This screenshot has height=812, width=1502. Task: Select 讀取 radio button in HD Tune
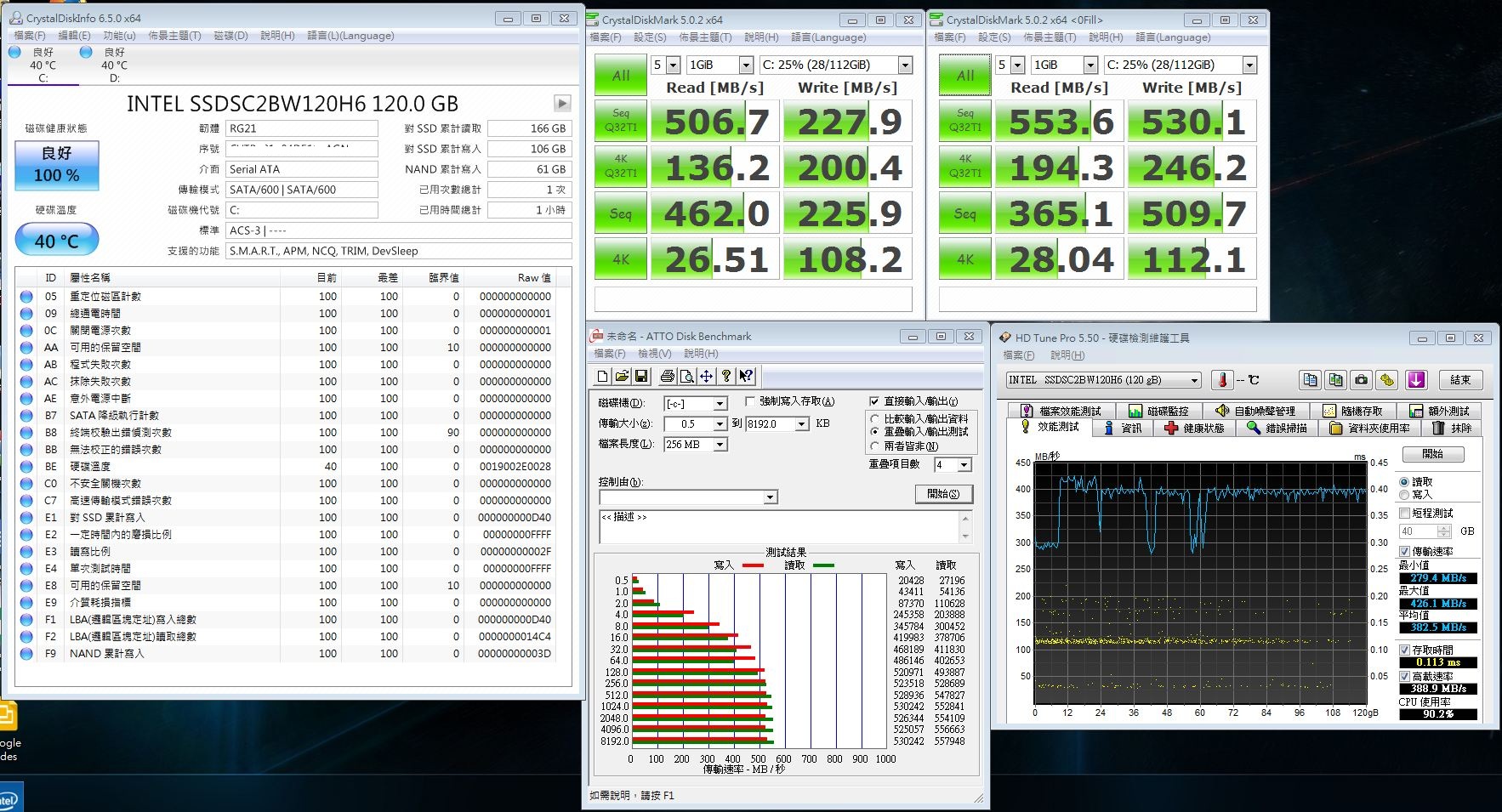pyautogui.click(x=1404, y=482)
